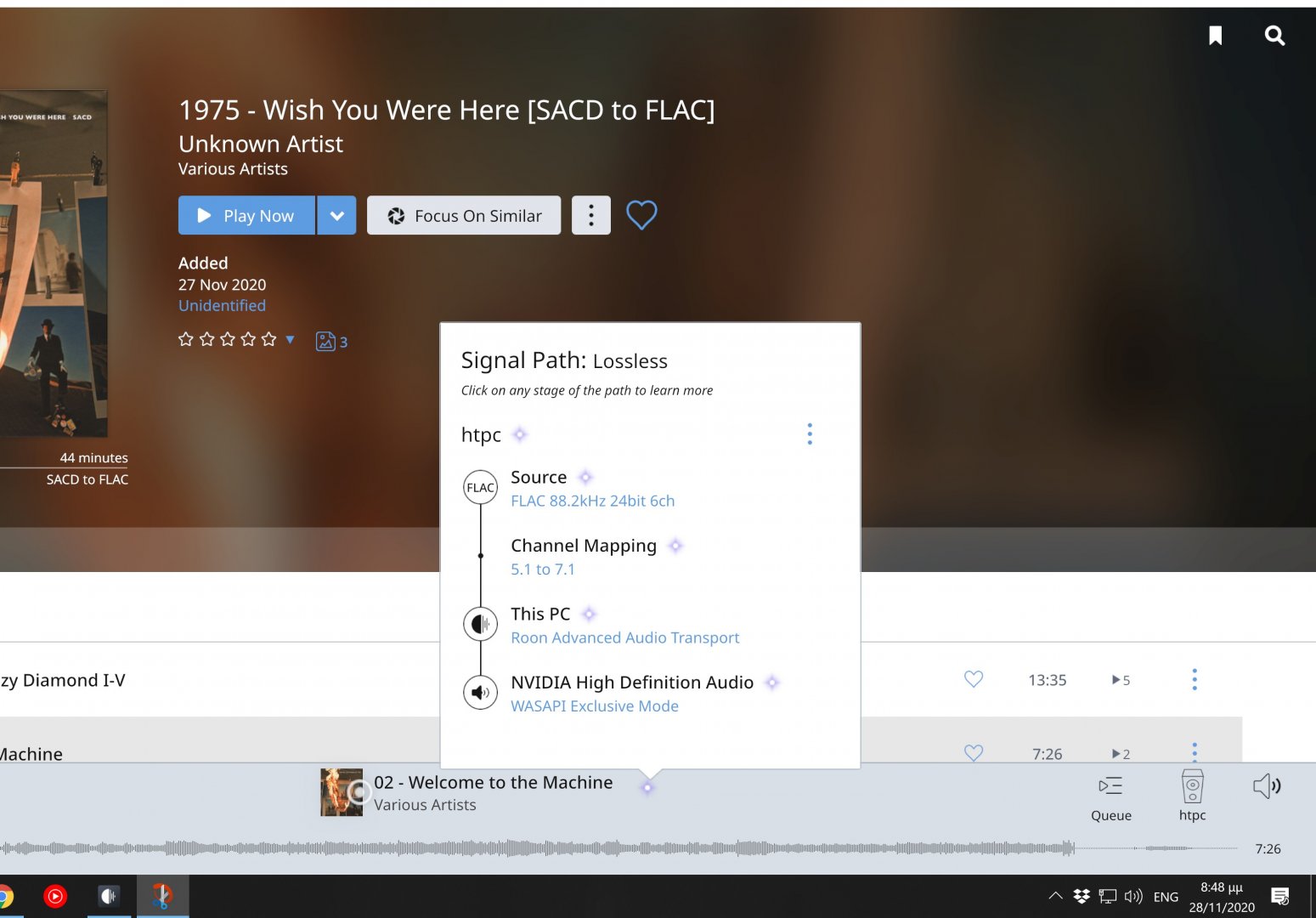
Task: Expand the Play Now dropdown arrow
Action: coord(336,216)
